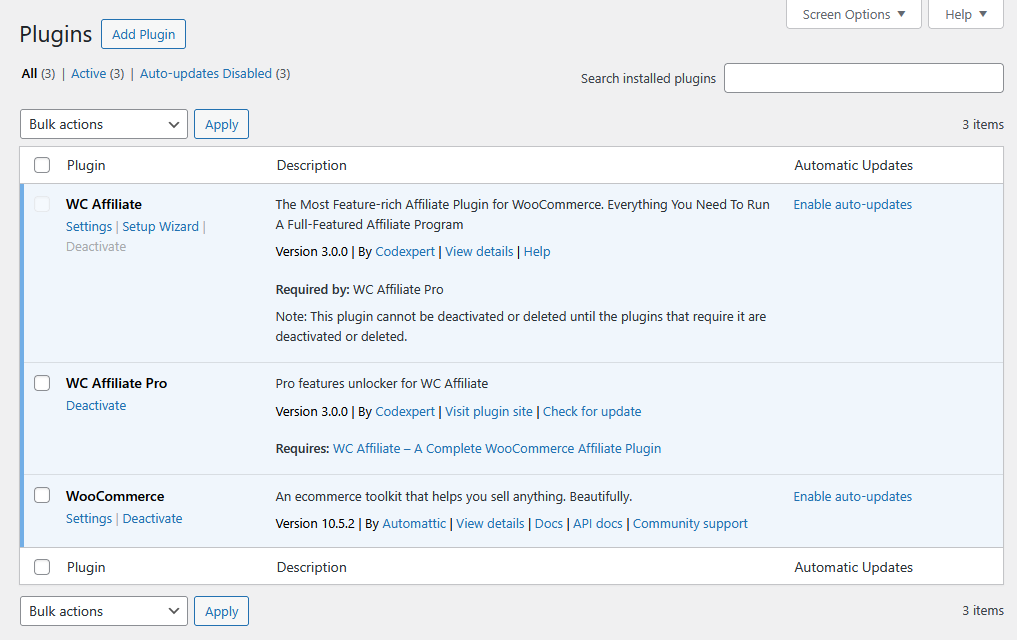This screenshot has height=640, width=1017.
Task: Toggle the select-all checkbox in table footer
Action: pos(42,567)
